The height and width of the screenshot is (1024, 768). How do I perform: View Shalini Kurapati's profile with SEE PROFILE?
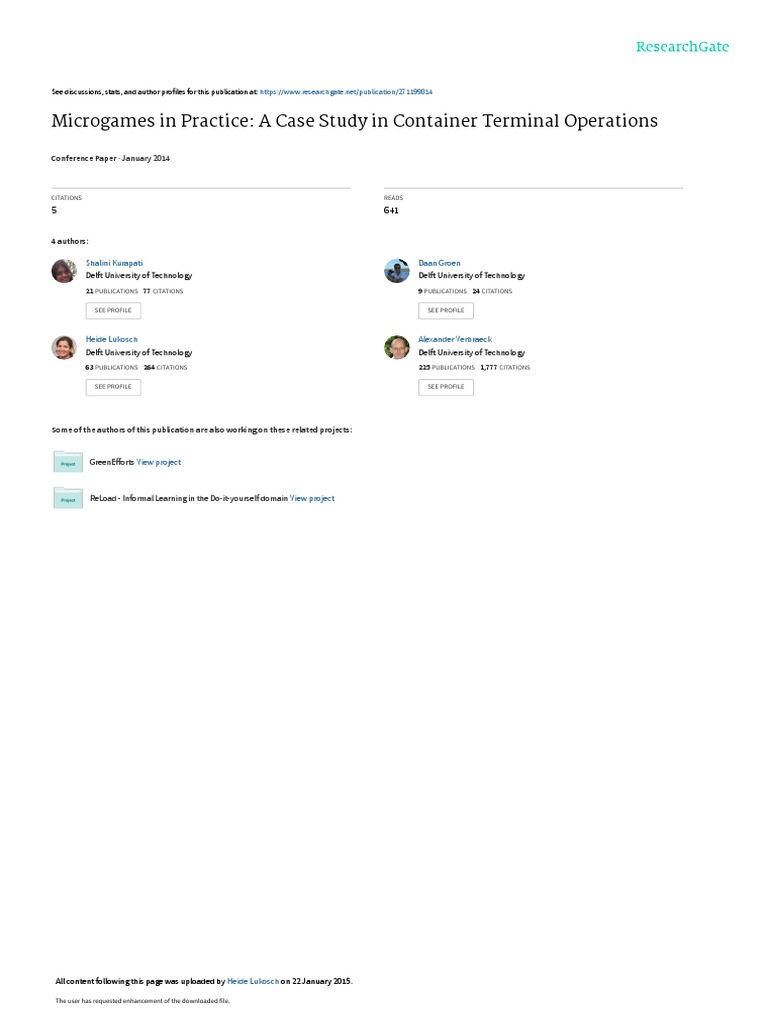tap(113, 311)
